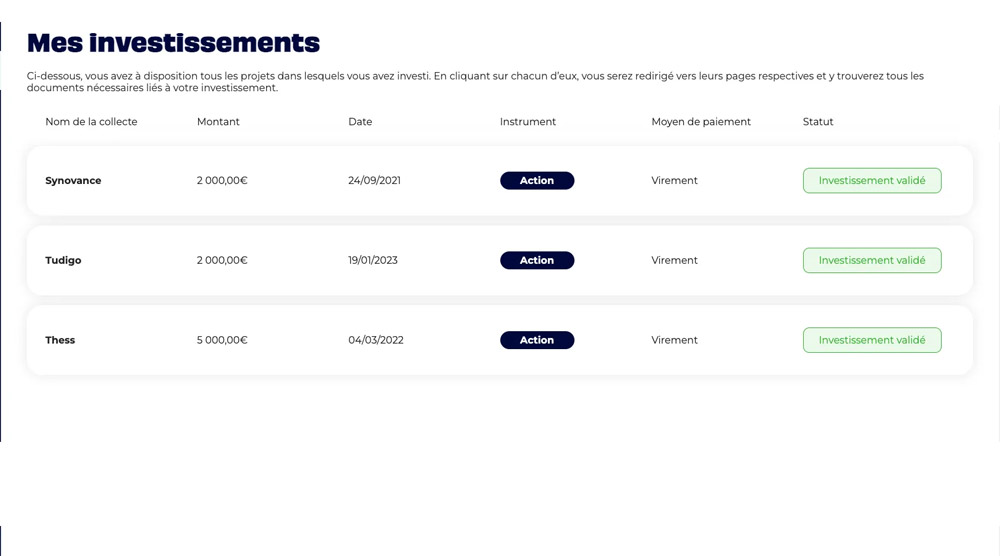Click the Nom de la collecte column header
The height and width of the screenshot is (556, 1000).
(x=91, y=121)
